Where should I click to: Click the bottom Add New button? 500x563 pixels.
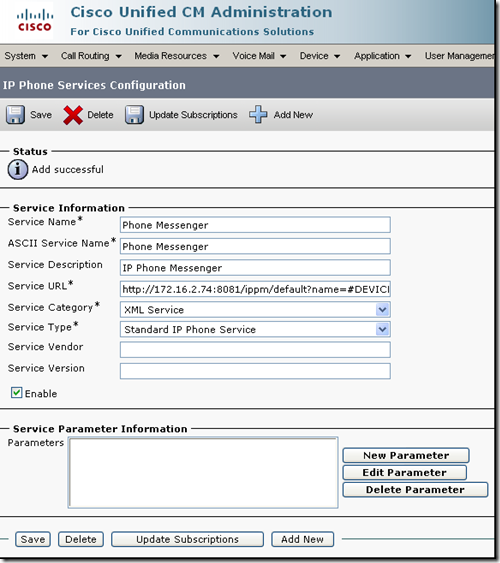coord(303,539)
